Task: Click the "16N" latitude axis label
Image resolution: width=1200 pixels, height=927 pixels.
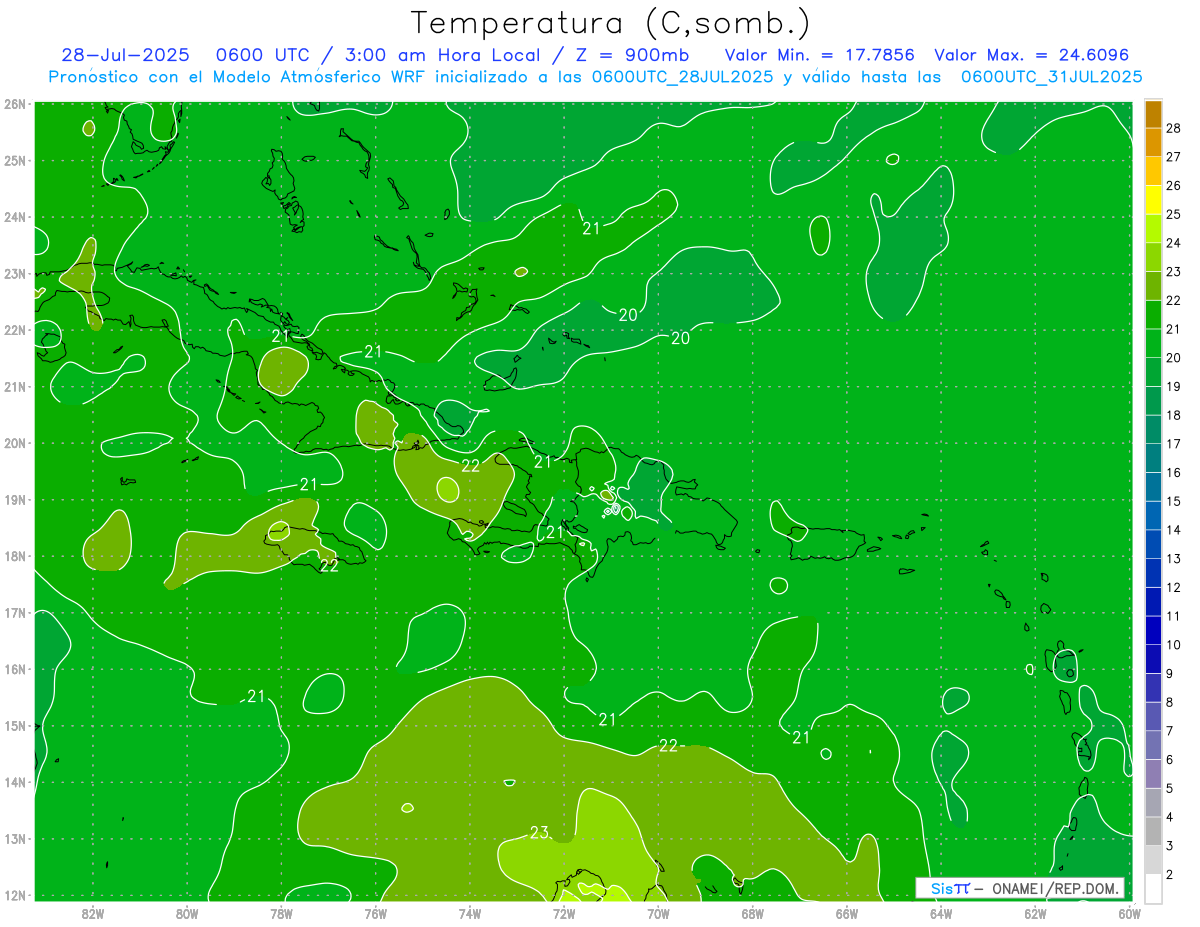Action: pyautogui.click(x=15, y=669)
